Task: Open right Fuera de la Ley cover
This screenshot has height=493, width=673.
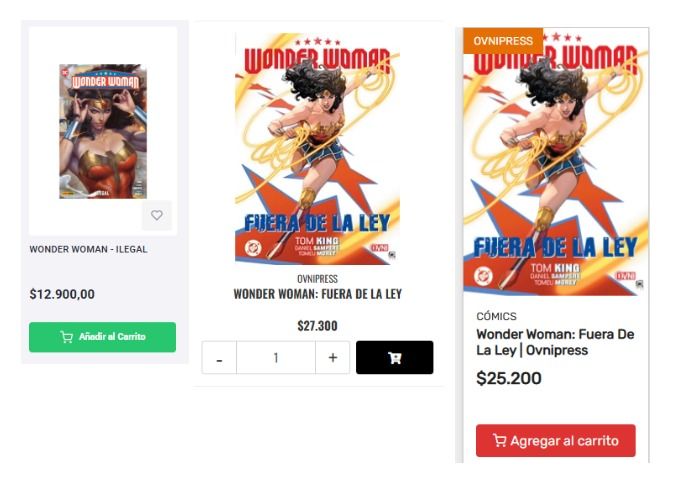Action: 556,162
